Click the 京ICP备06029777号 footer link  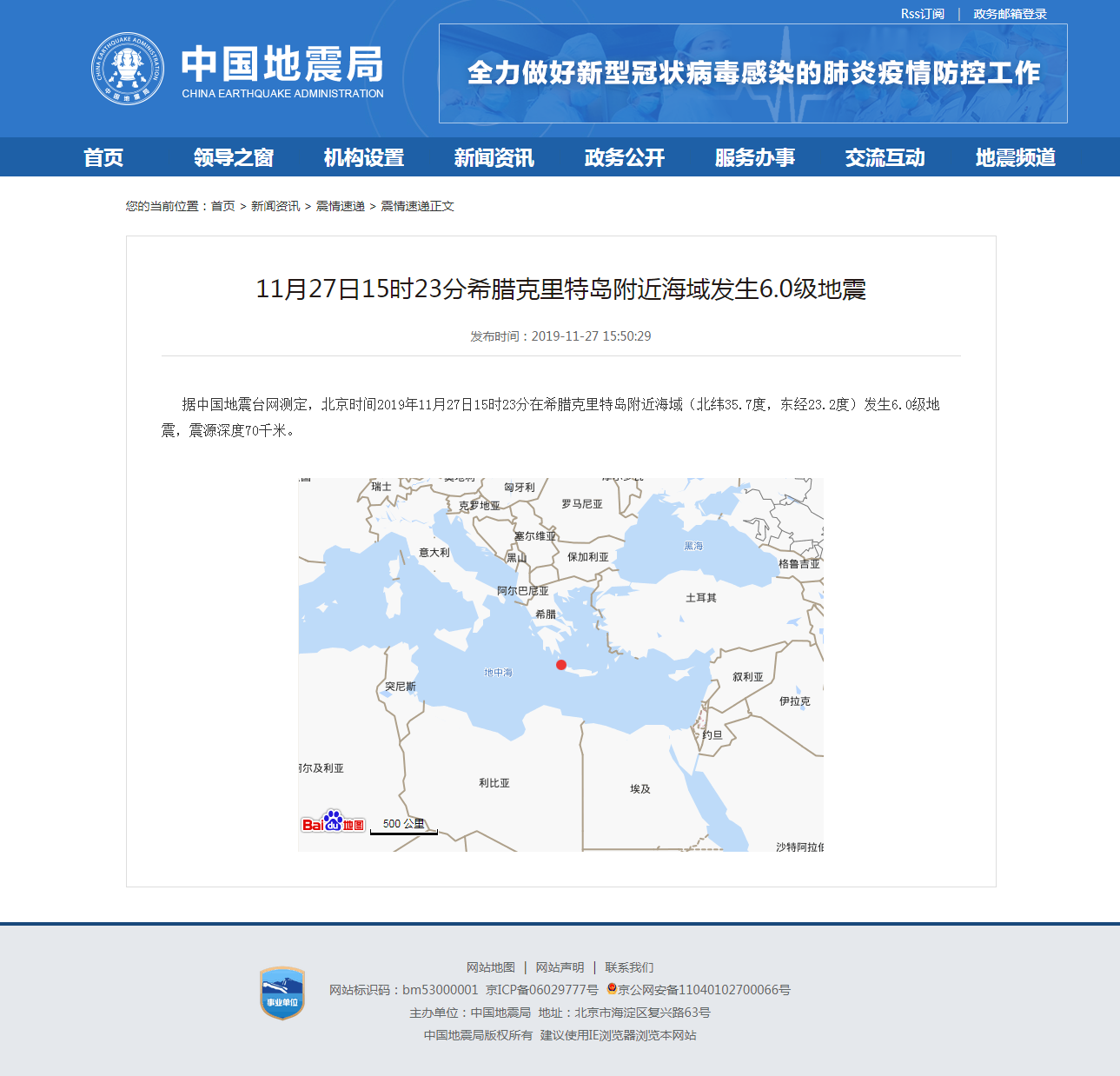(x=542, y=990)
